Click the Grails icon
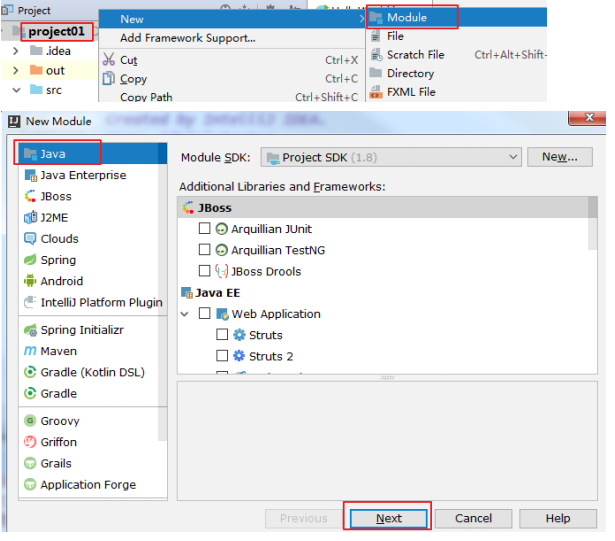 pos(30,463)
